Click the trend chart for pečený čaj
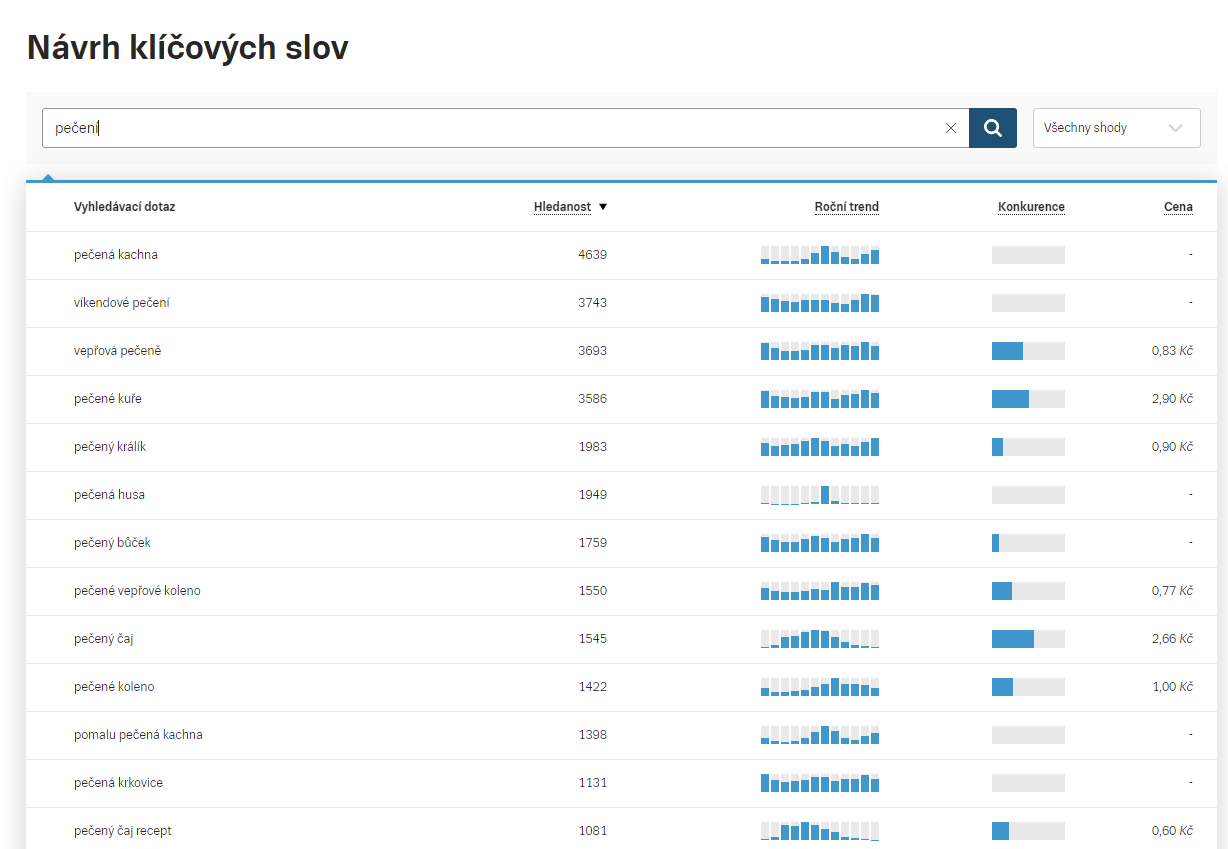The image size is (1228, 849). [820, 639]
